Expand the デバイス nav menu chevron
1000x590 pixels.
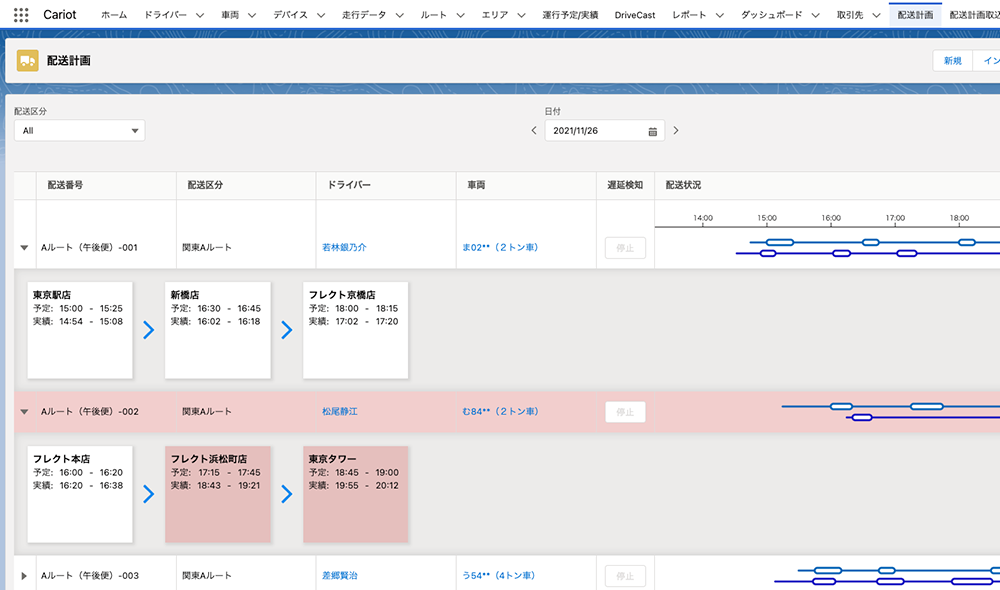tap(320, 15)
